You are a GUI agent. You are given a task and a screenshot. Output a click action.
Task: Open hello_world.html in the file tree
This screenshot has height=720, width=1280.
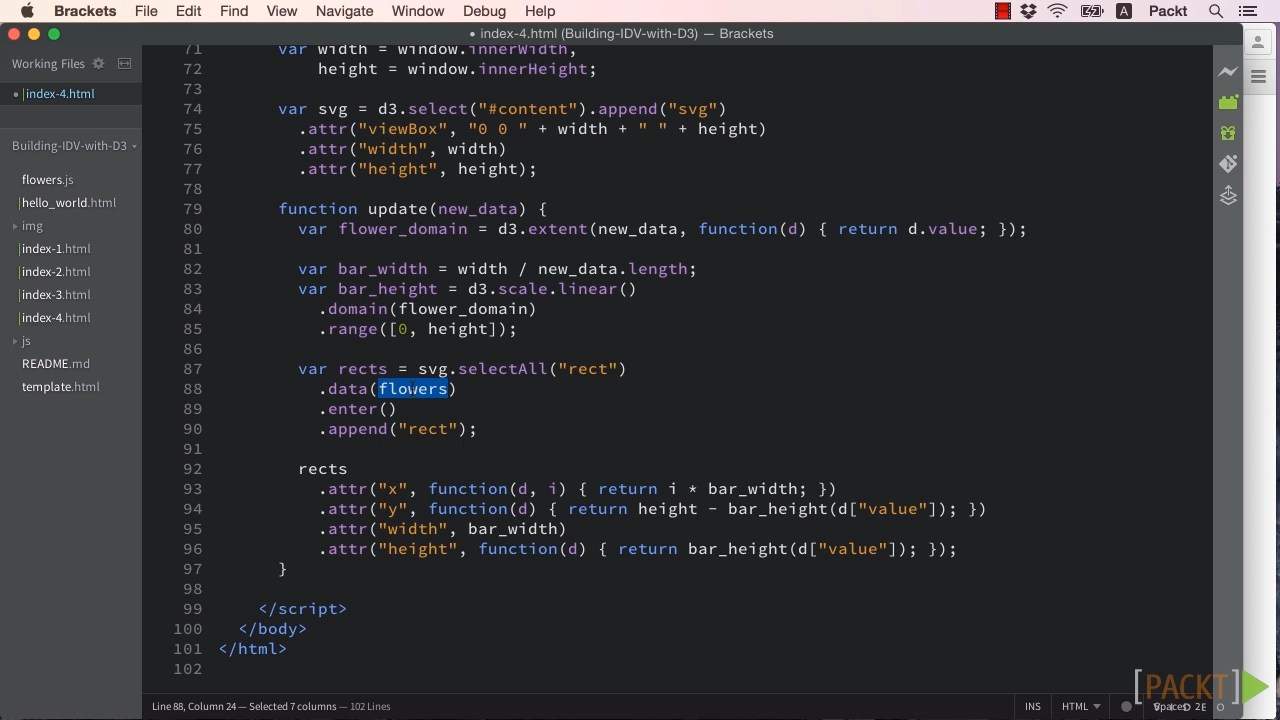[69, 203]
